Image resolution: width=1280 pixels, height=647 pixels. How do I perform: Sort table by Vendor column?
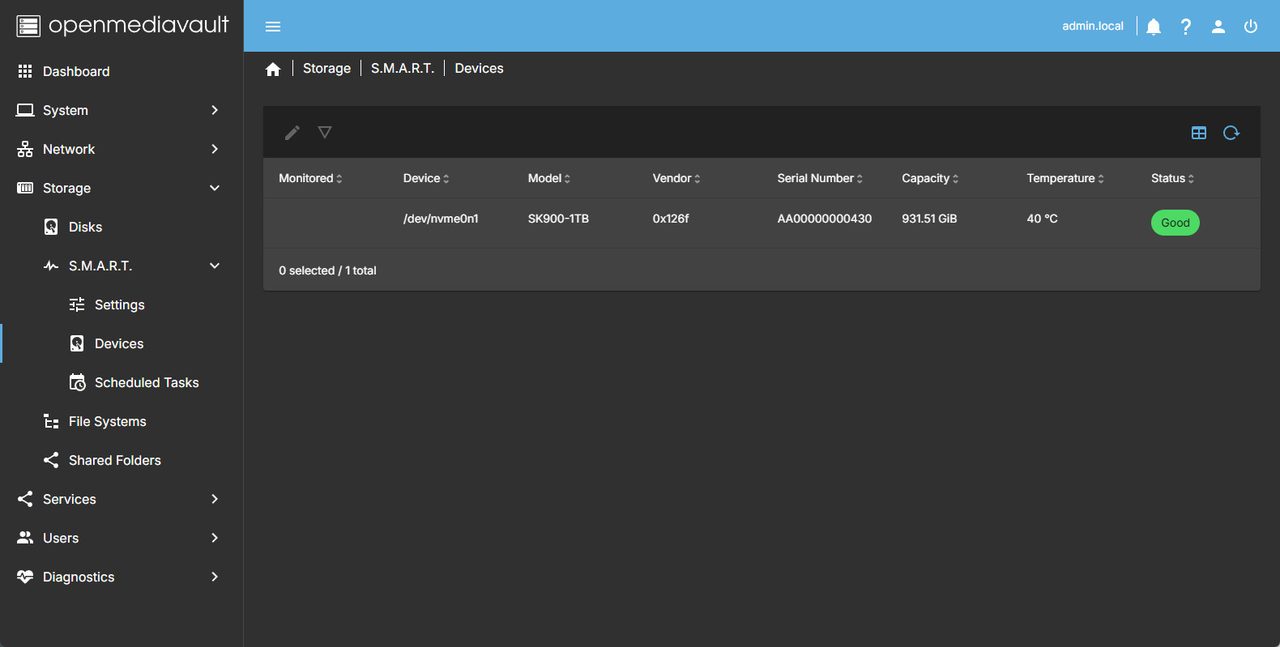click(677, 178)
